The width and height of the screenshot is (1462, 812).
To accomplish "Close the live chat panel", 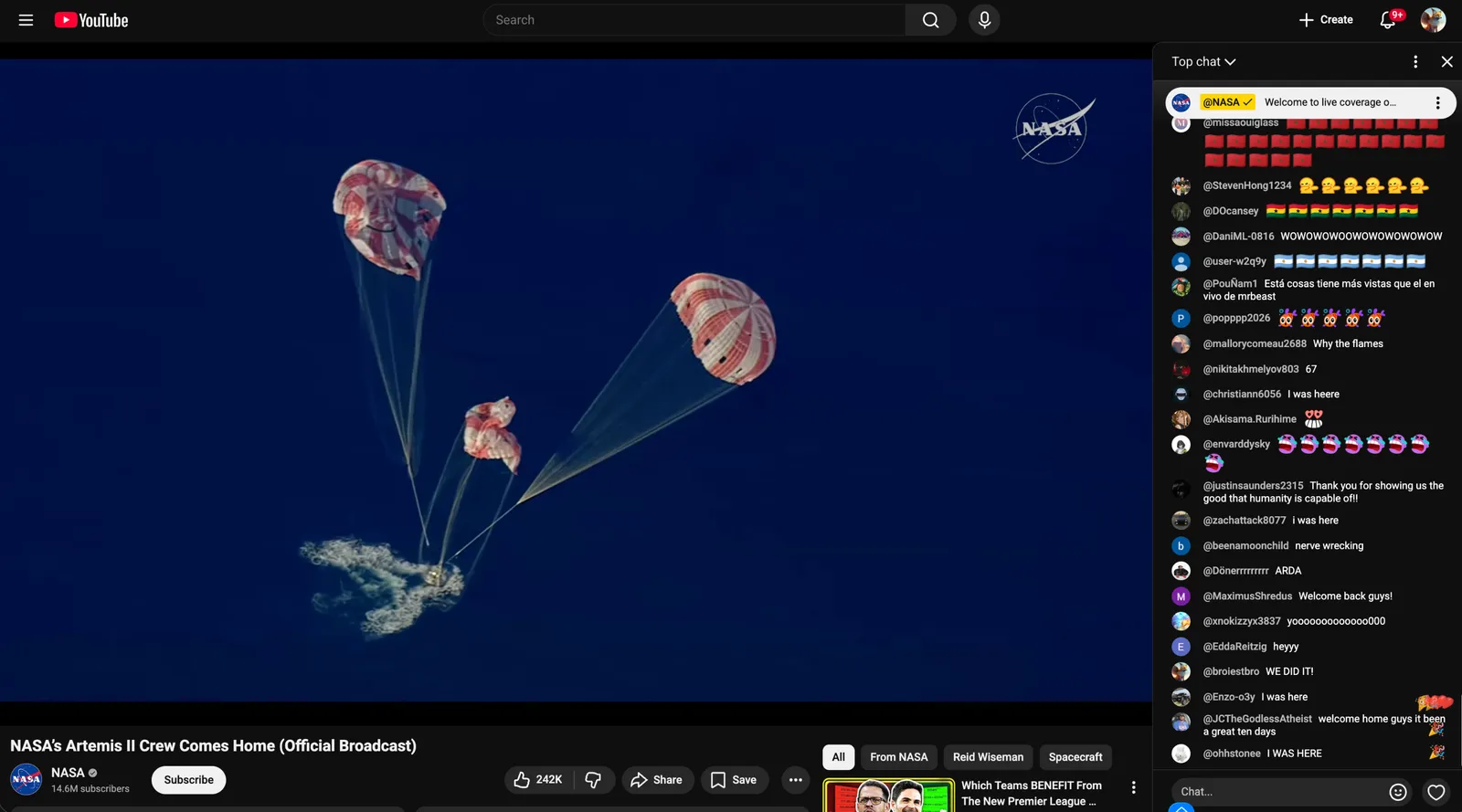I will point(1446,61).
